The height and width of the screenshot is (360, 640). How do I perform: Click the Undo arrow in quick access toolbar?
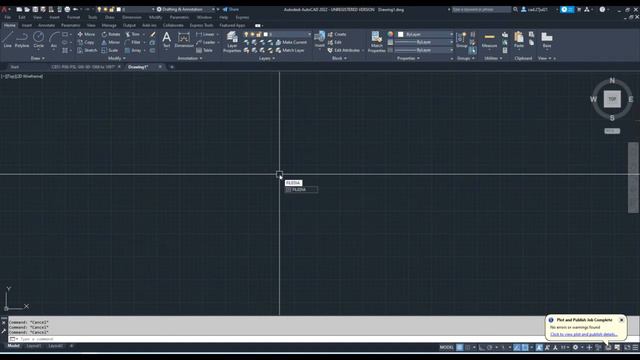click(75, 9)
